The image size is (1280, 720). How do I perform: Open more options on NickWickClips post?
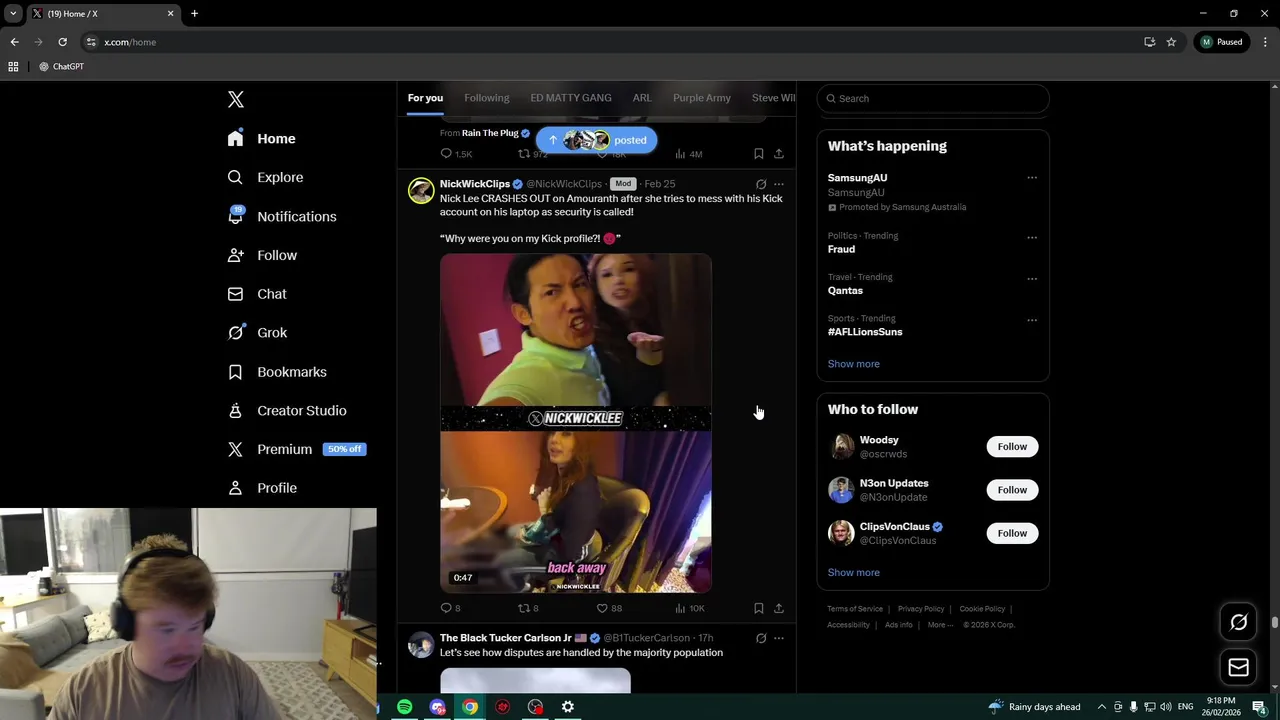click(779, 184)
